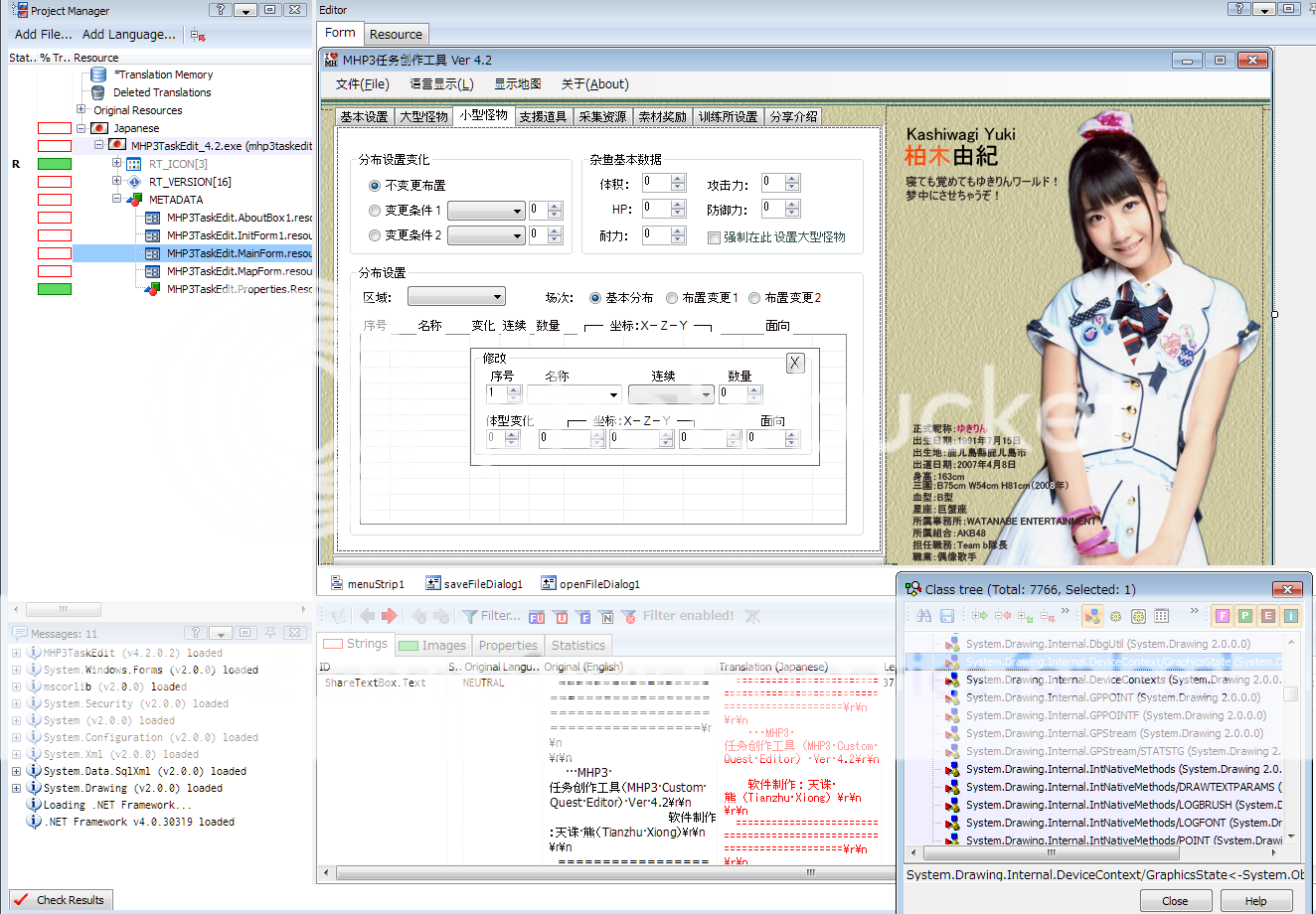This screenshot has width=1316, height=914.
Task: Select MHP3TaskEdit.MapForm resource in tree
Action: pyautogui.click(x=239, y=271)
